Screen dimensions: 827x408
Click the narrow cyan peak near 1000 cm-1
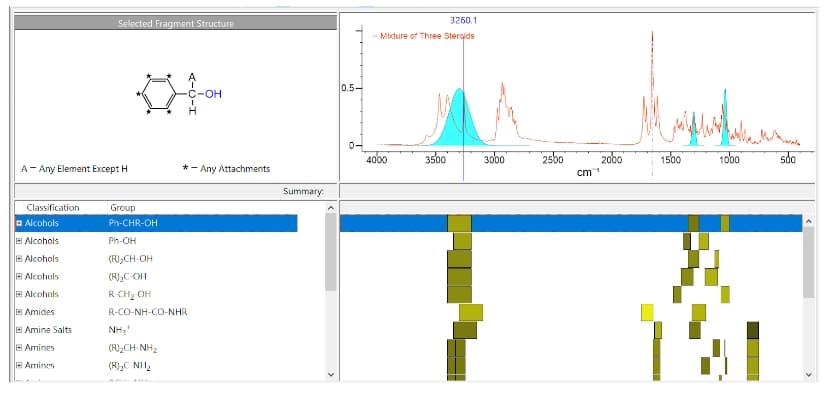click(x=725, y=120)
